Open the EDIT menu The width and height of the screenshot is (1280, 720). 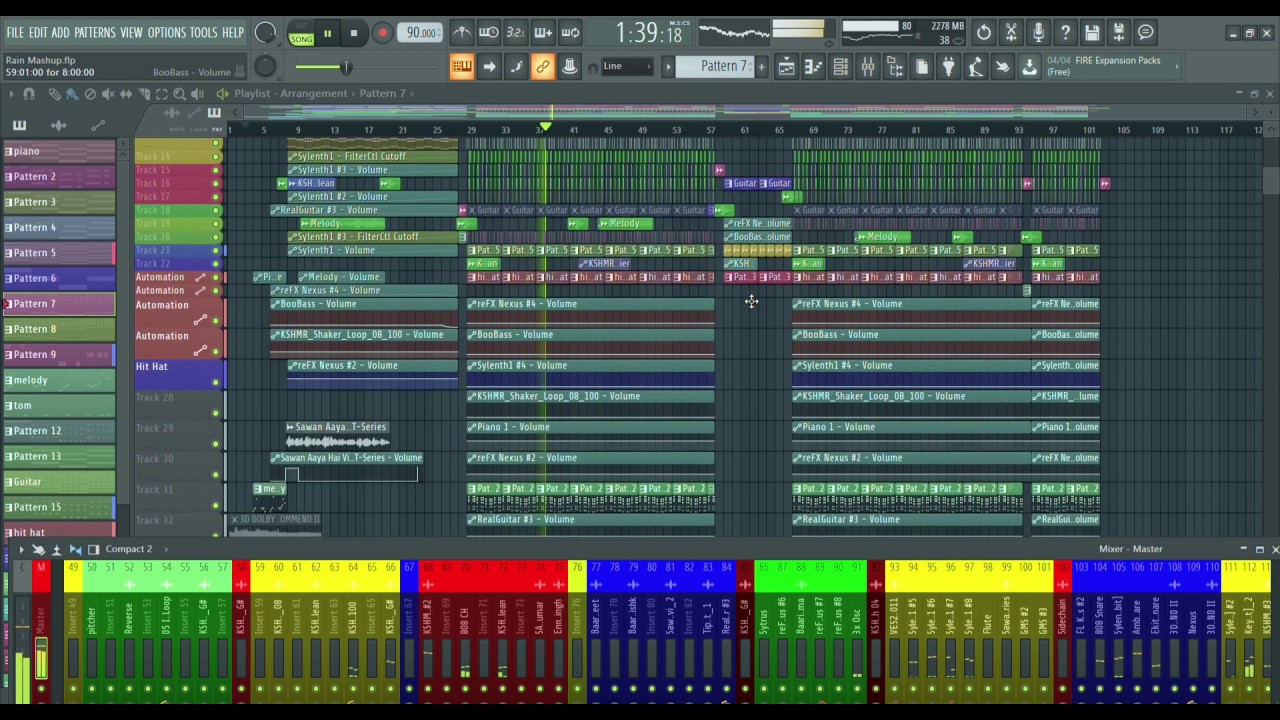tap(38, 33)
